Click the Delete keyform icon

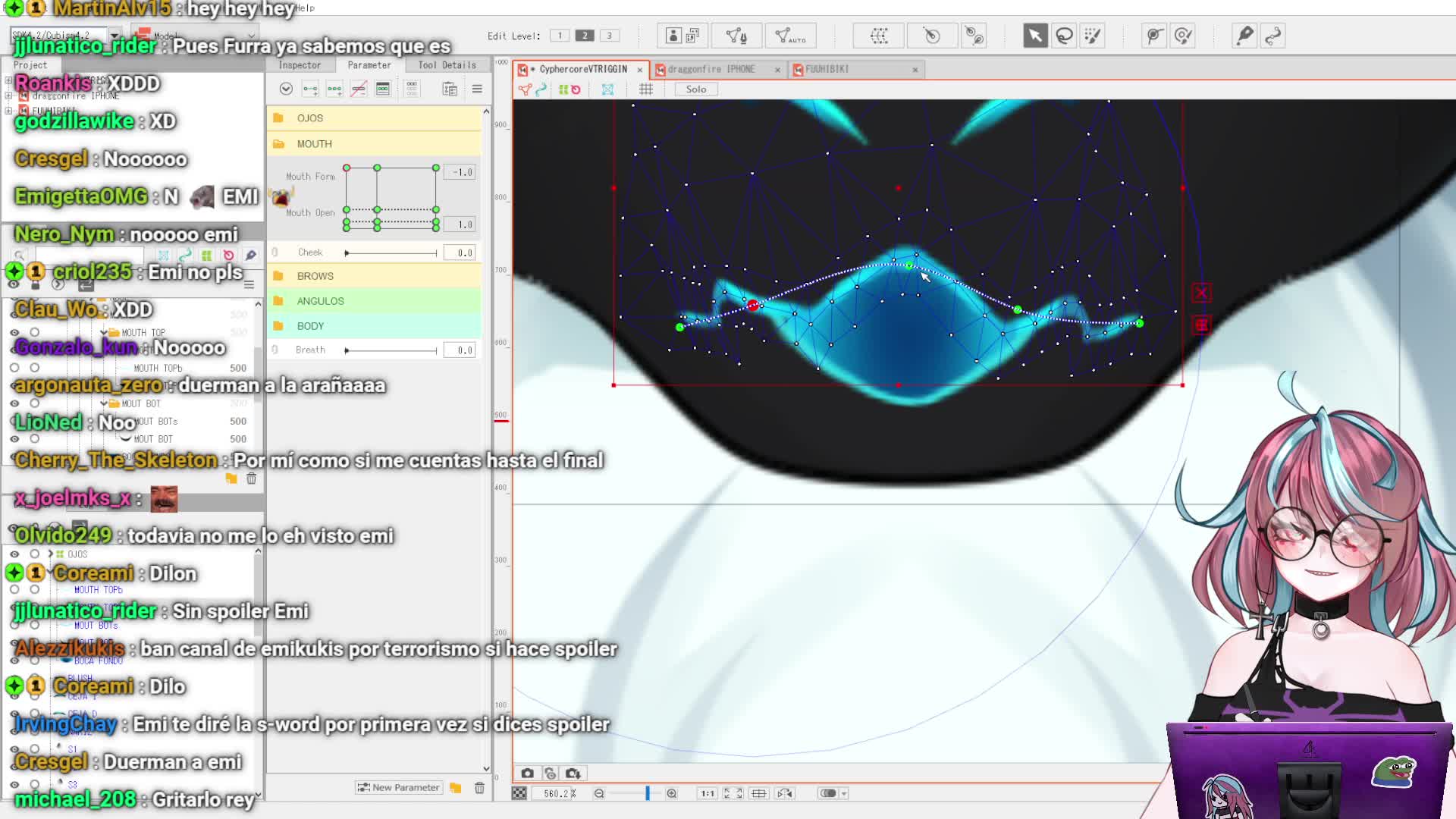pos(359,89)
